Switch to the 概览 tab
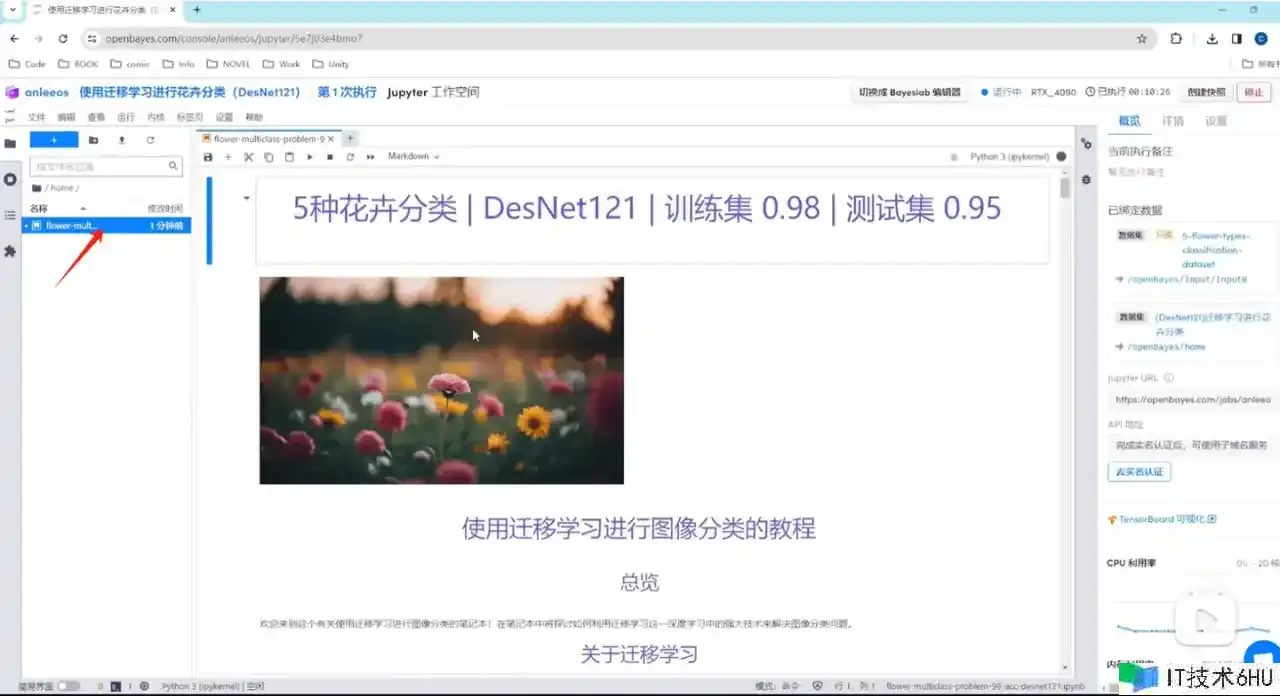Image resolution: width=1280 pixels, height=696 pixels. point(1129,121)
